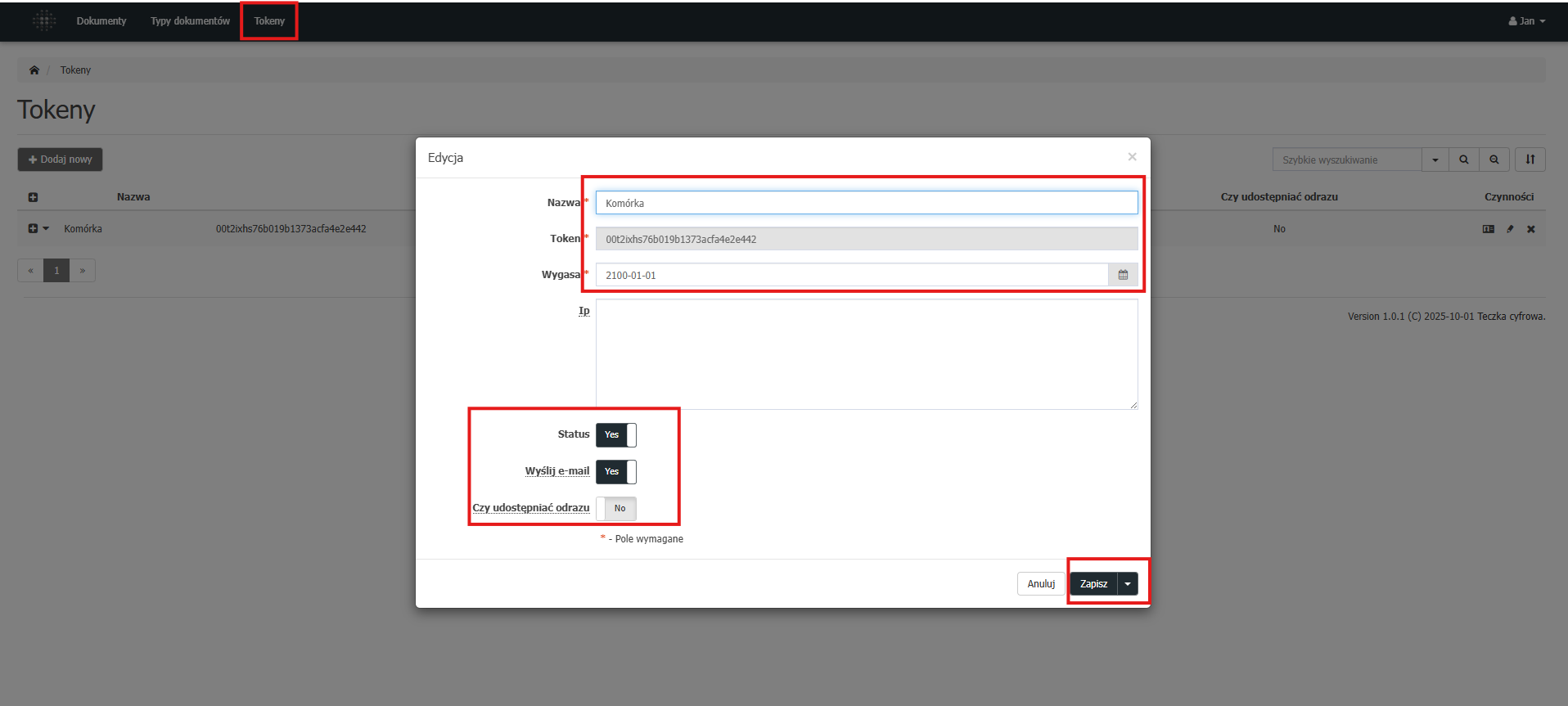Image resolution: width=1568 pixels, height=706 pixels.
Task: Open the Zapisz split-button dropdown arrow
Action: 1128,584
